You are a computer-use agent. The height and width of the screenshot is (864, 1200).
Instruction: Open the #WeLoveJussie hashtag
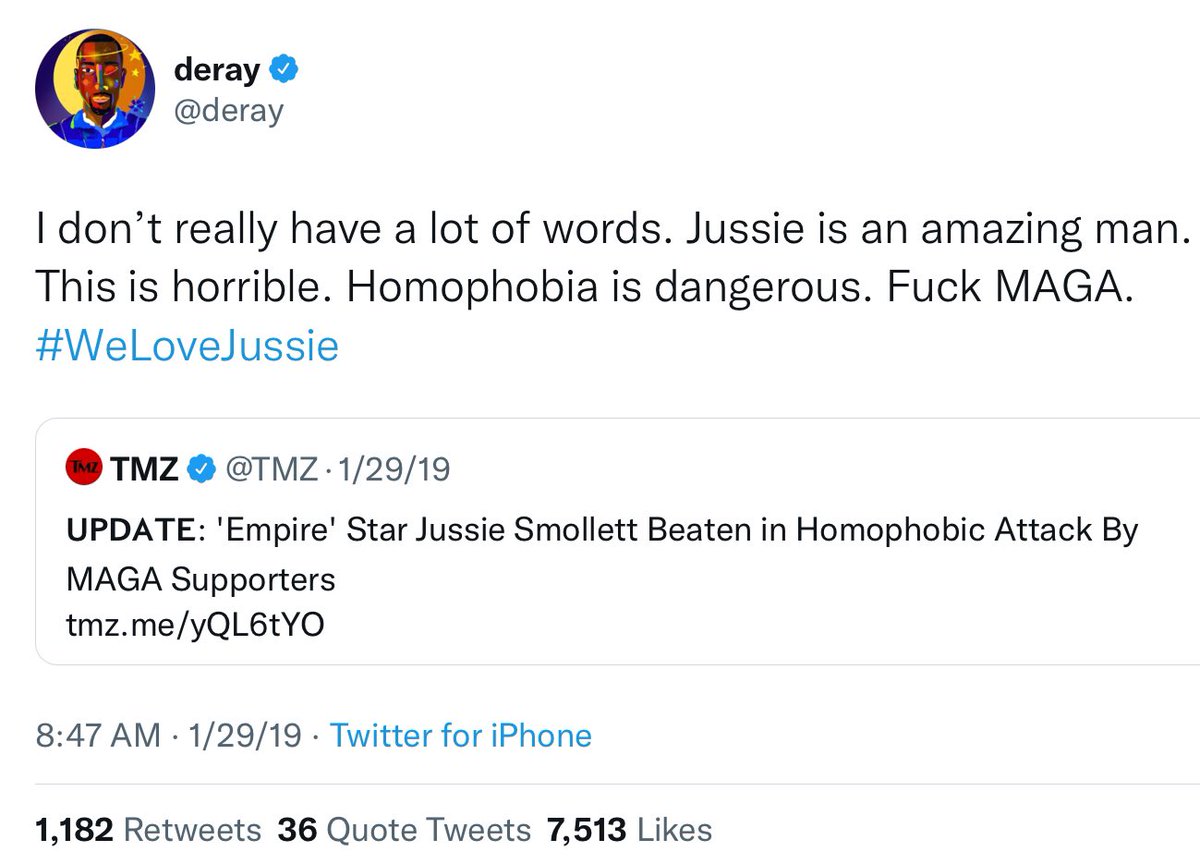(187, 346)
